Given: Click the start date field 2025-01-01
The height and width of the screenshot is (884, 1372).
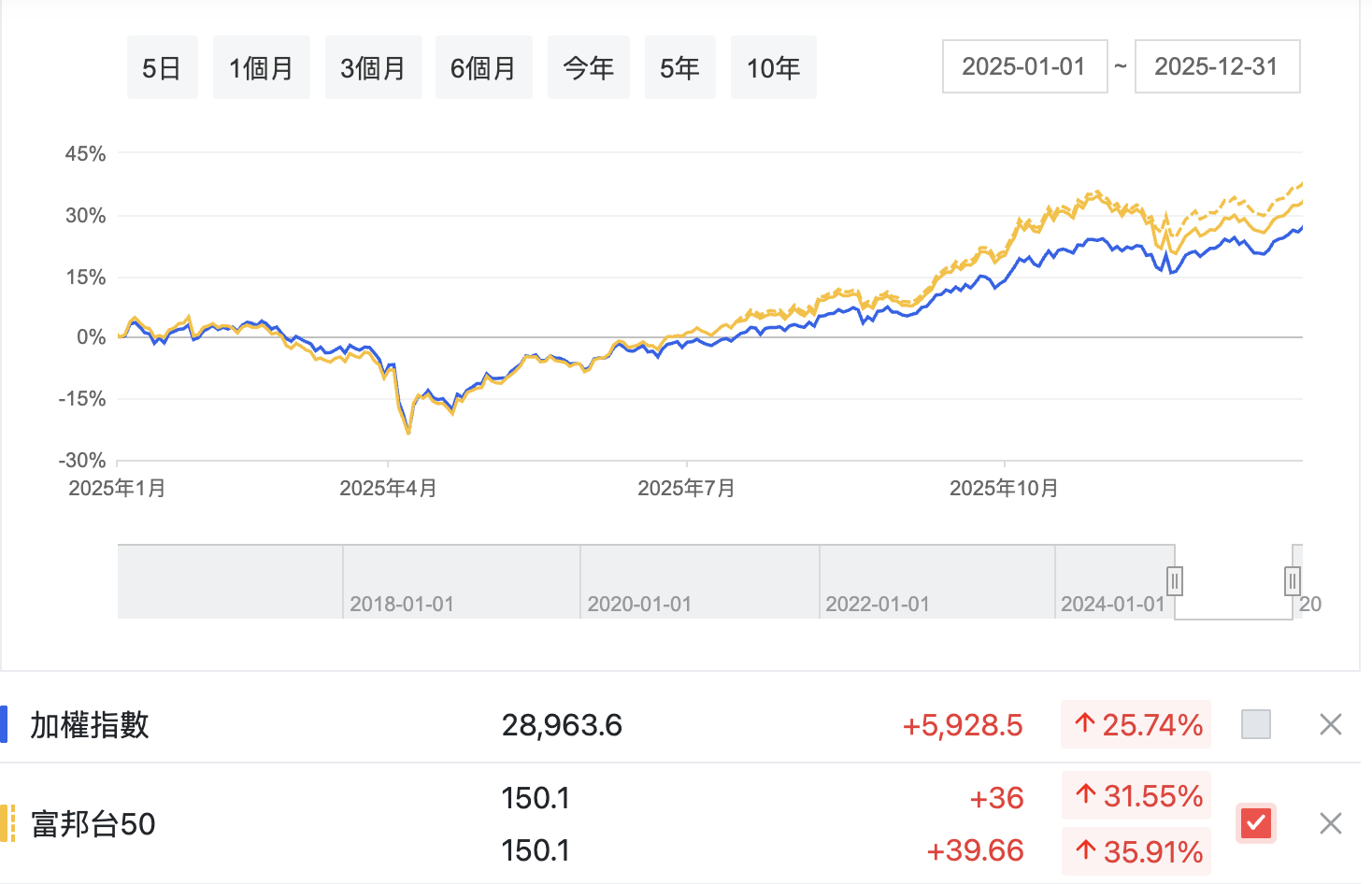Looking at the screenshot, I should point(1024,66).
